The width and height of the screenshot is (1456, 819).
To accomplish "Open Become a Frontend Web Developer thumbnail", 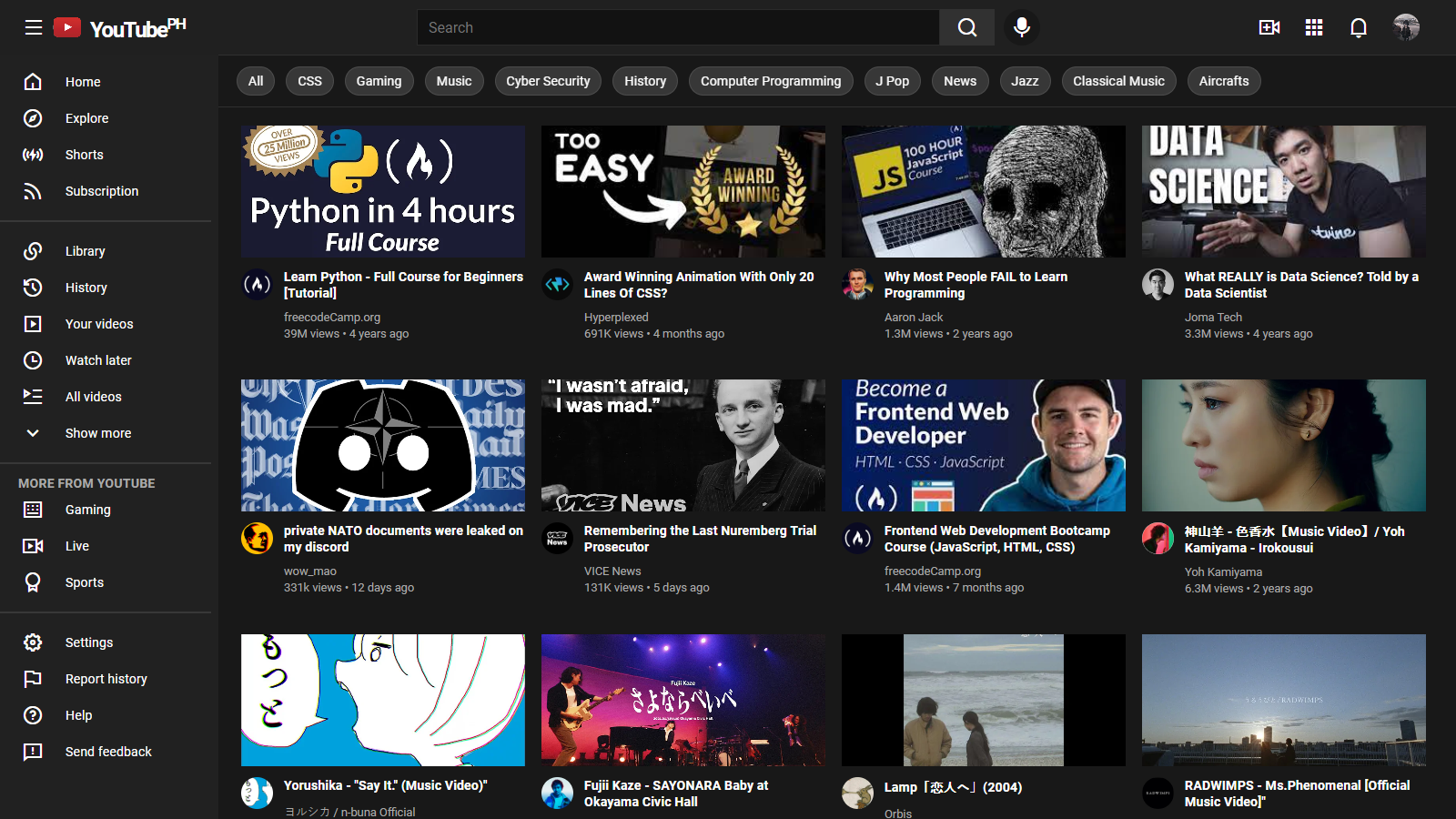I will 984,445.
